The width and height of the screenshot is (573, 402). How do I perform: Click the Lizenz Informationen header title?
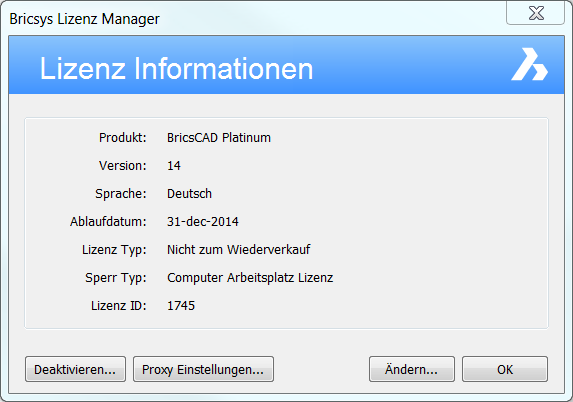point(176,68)
